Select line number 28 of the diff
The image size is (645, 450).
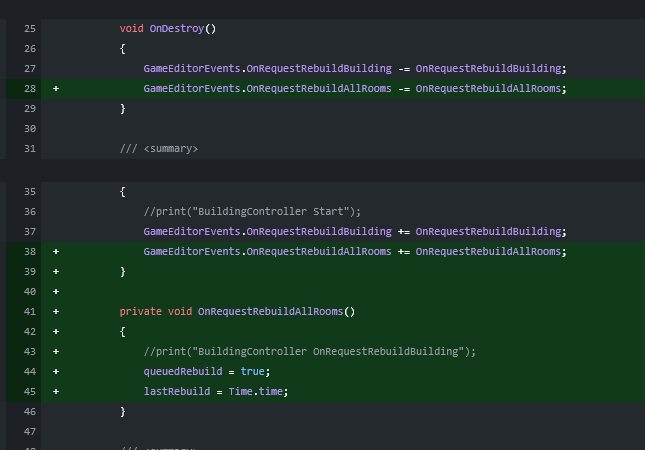point(29,88)
